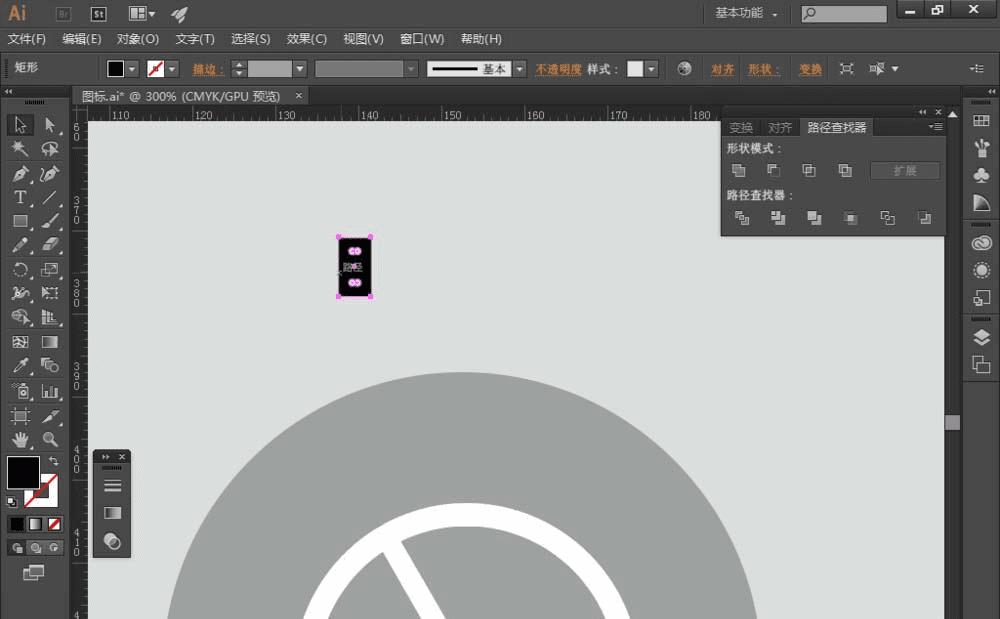Click Exclude shape mode
1000x619 pixels.
(x=845, y=170)
